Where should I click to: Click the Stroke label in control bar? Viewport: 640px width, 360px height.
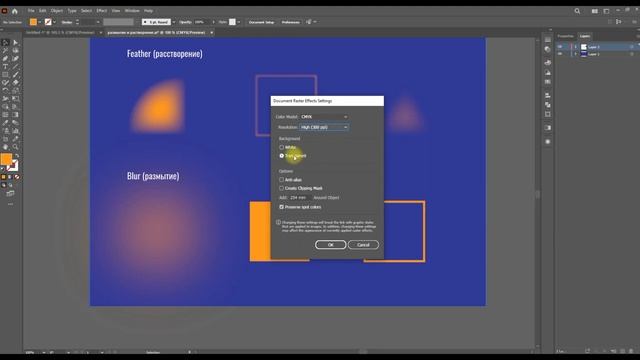coord(67,22)
